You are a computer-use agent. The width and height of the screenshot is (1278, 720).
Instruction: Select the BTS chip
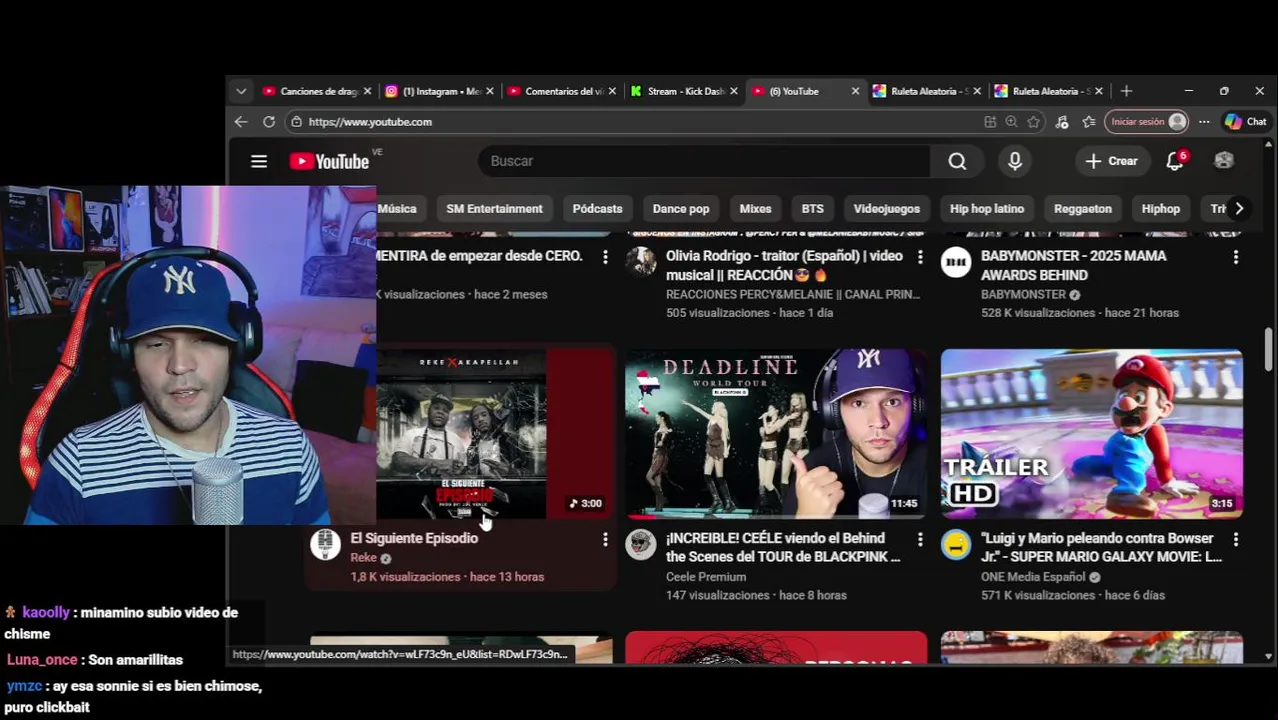click(813, 209)
